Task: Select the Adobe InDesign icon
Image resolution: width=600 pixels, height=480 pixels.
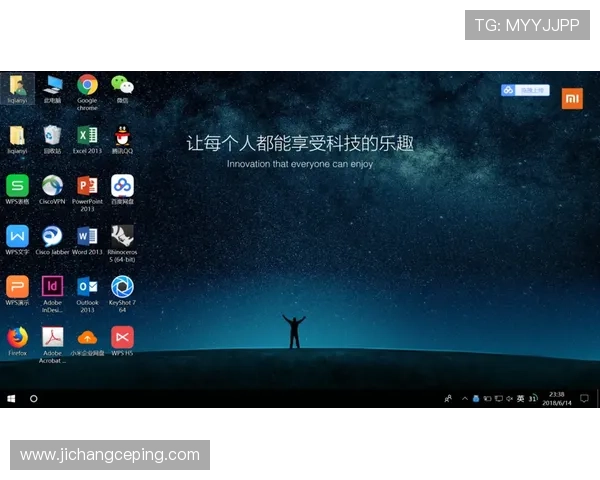Action: click(52, 287)
